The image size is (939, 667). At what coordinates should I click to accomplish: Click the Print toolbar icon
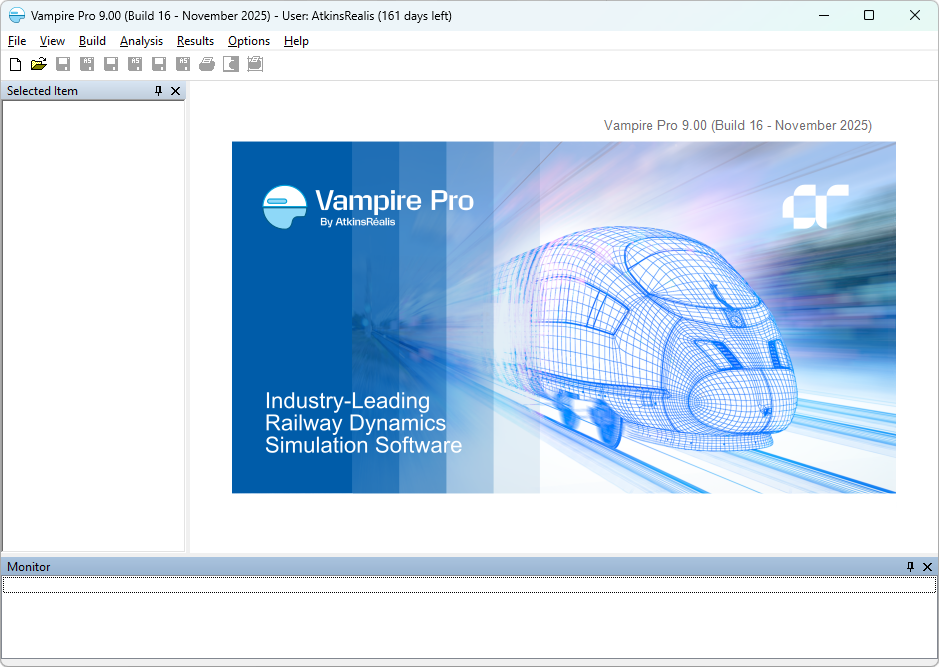pyautogui.click(x=207, y=64)
